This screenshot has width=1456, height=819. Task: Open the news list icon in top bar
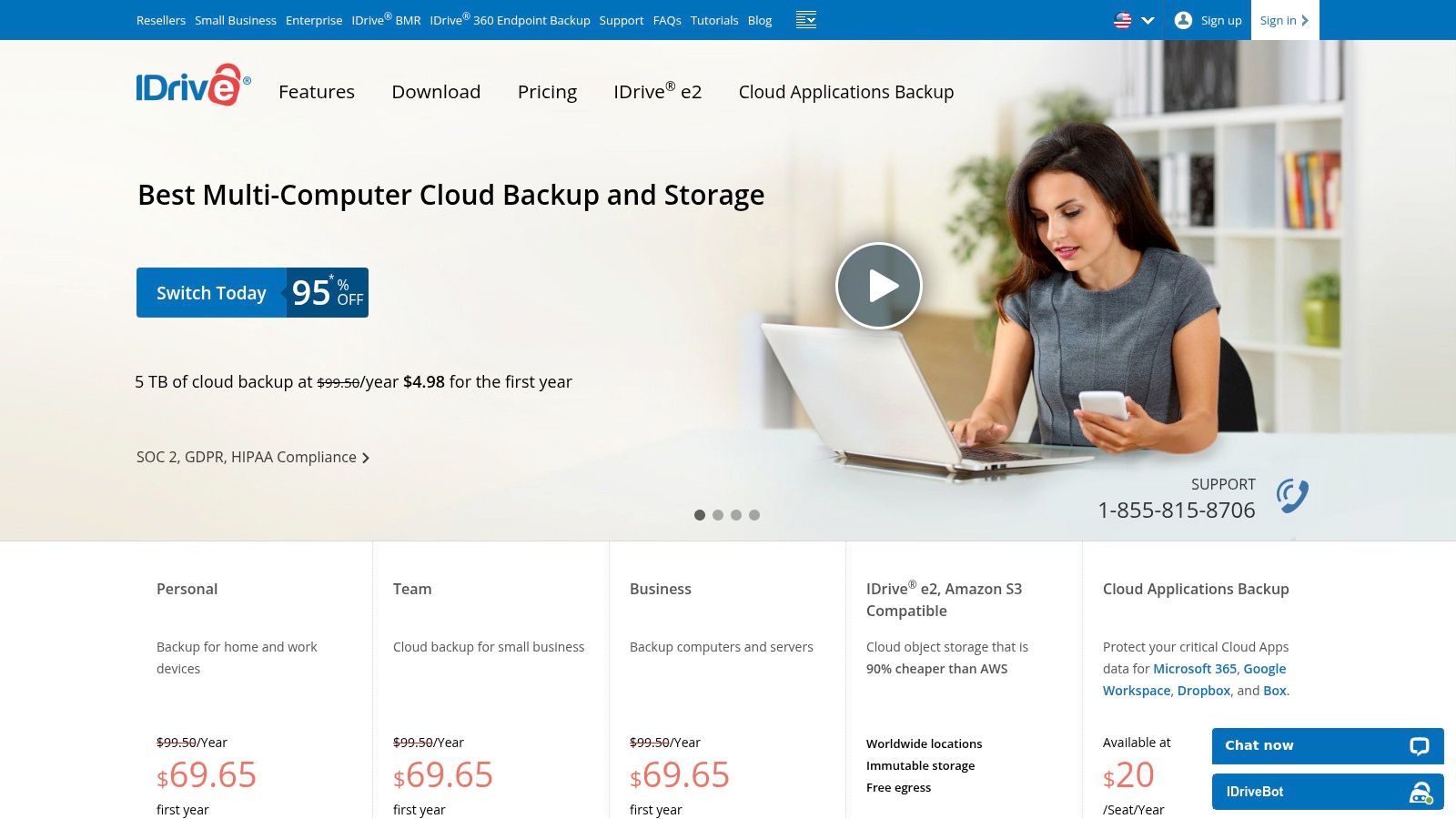(x=805, y=20)
